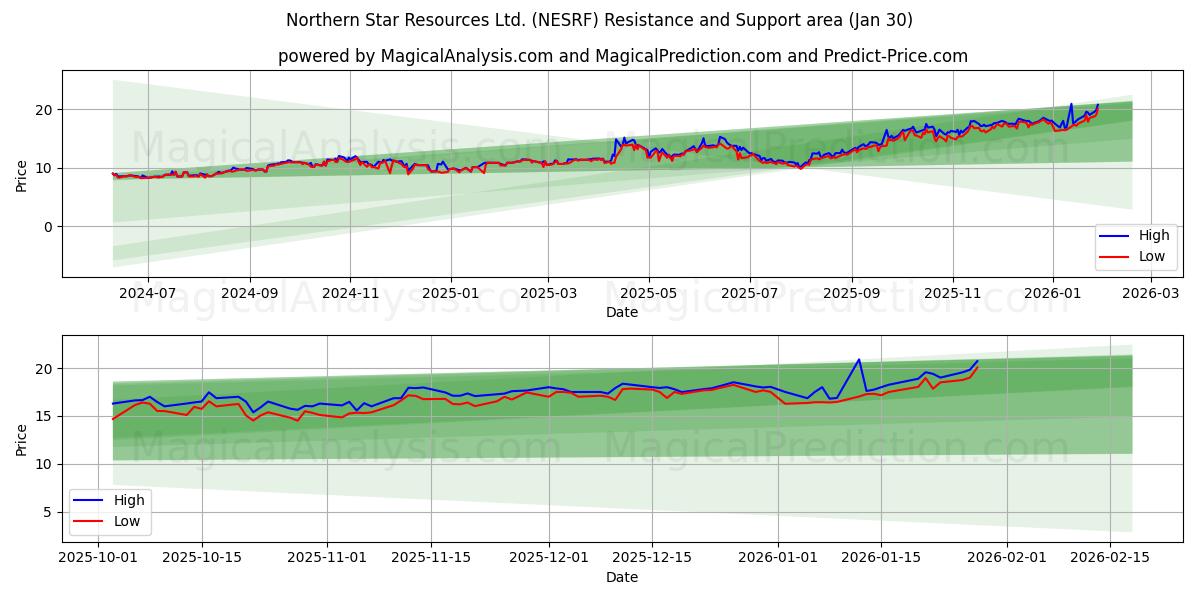Click the 2024-09 tick label
The image size is (1200, 600).
click(x=249, y=293)
